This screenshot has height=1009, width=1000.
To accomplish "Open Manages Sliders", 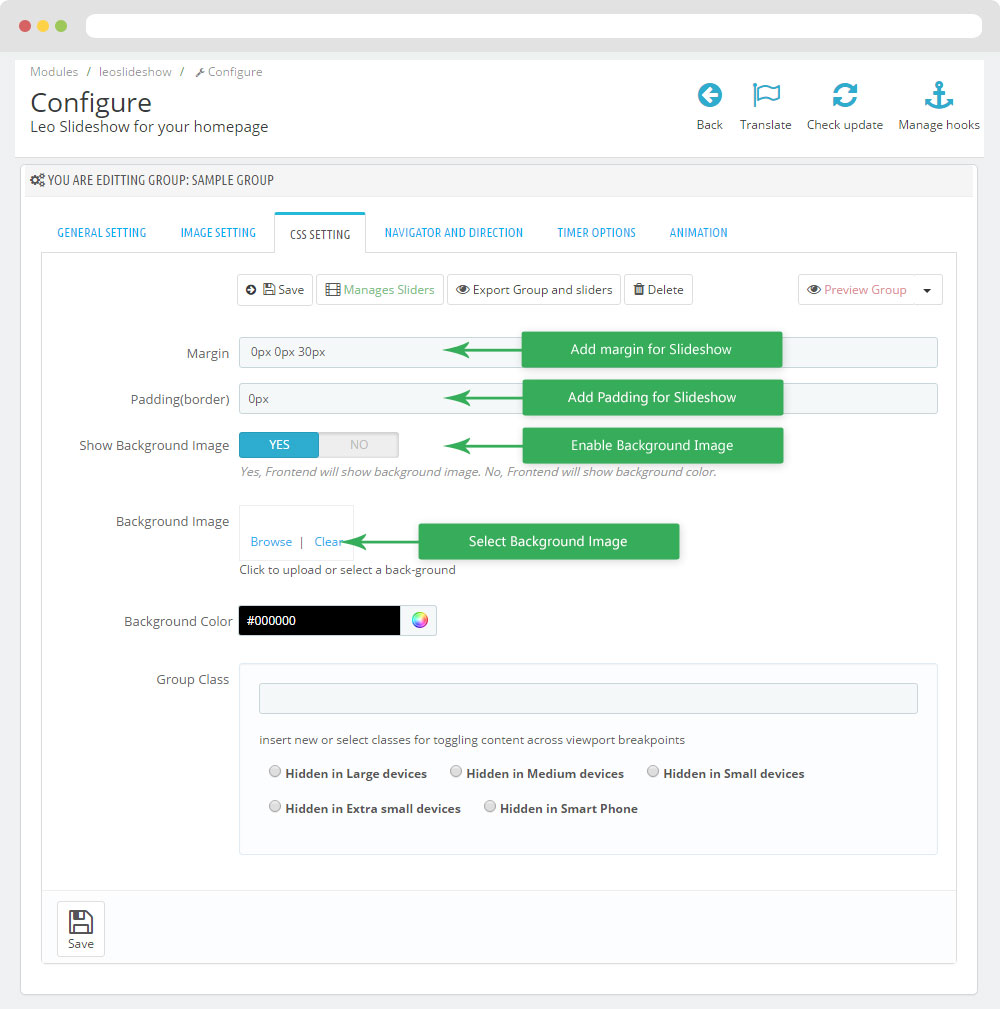I will 380,290.
